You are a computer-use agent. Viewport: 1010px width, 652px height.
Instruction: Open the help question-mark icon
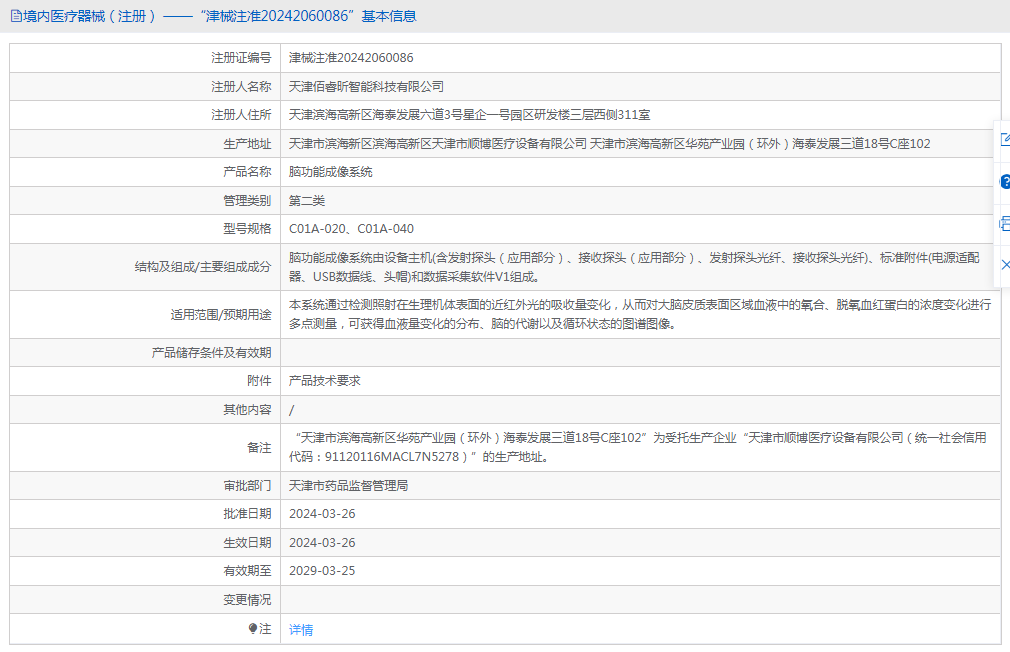1005,182
